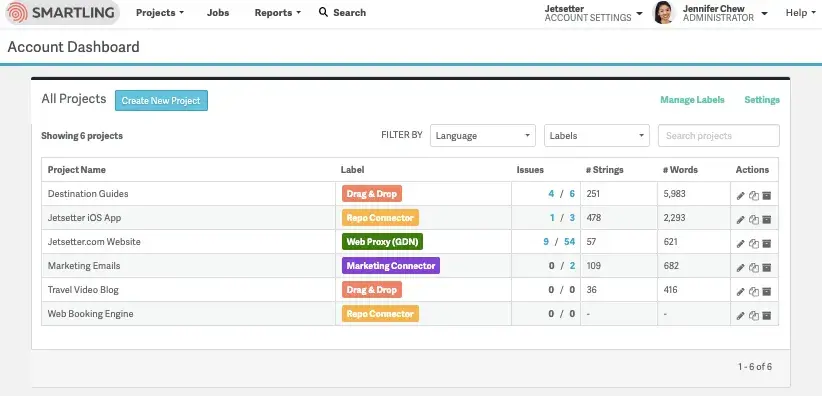Open the 1 open issue for Jetsetter iOS App
Viewport: 822px width, 396px height.
(x=552, y=218)
